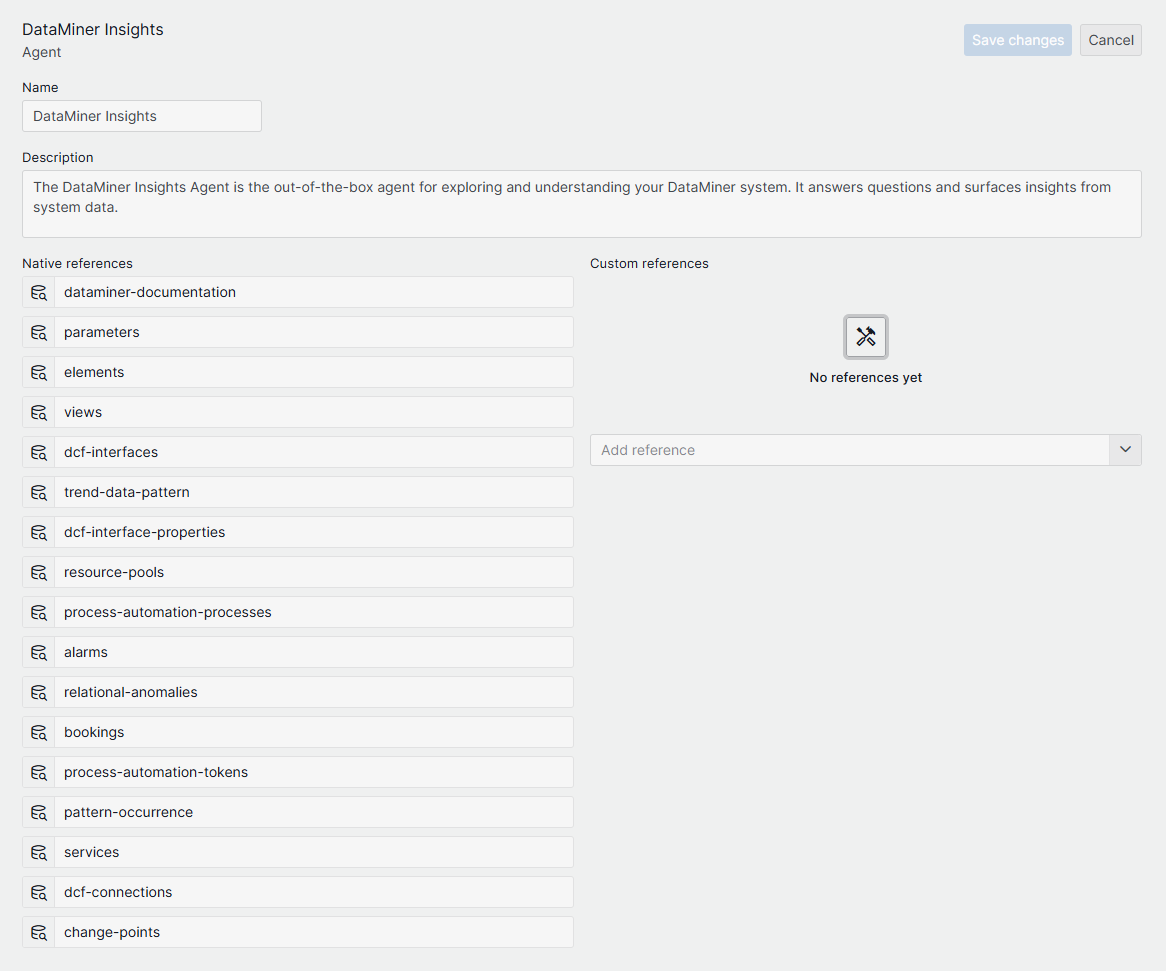Select the dcf-connections reference text
1166x971 pixels.
click(118, 892)
